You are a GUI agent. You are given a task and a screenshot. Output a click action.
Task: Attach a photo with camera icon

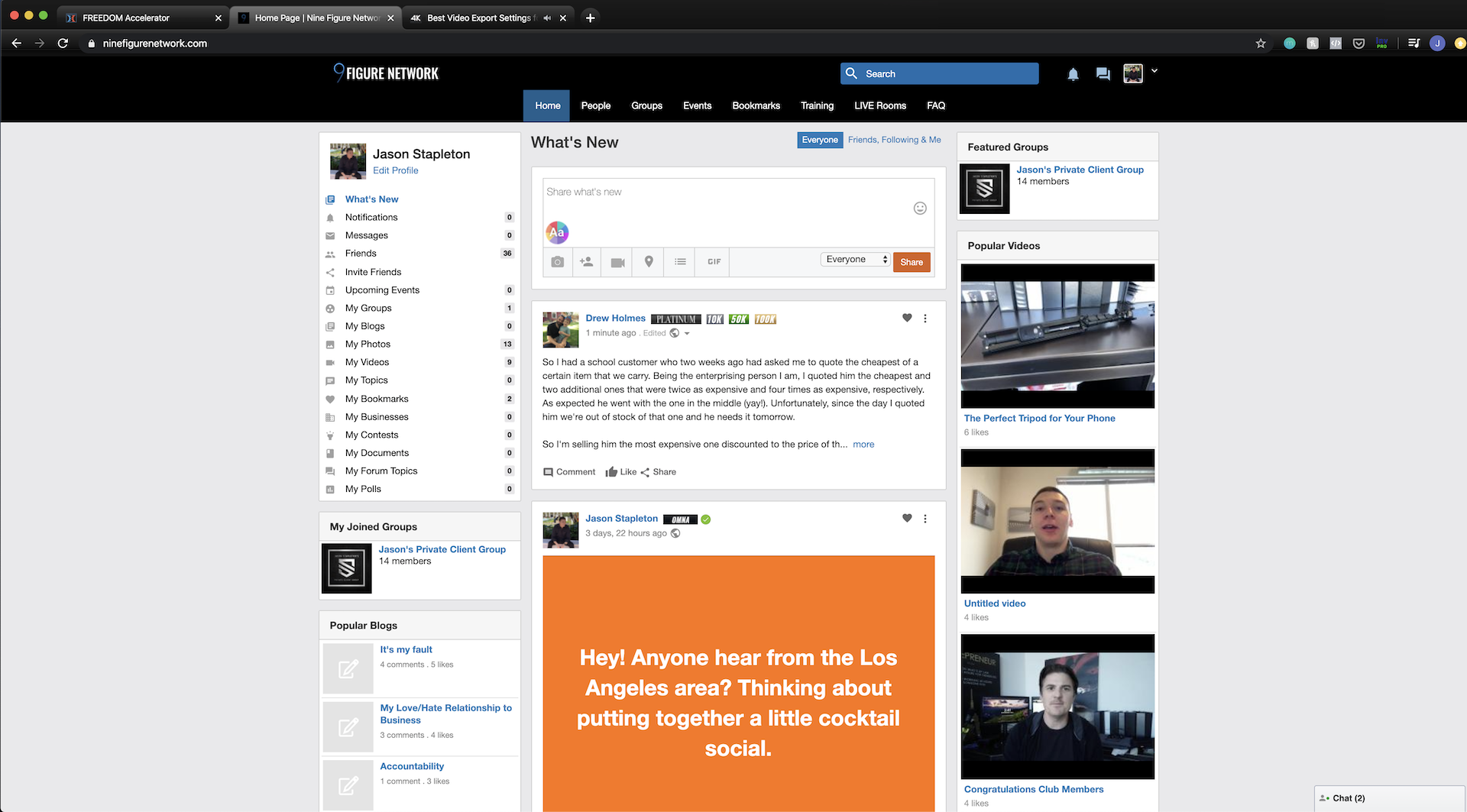558,262
